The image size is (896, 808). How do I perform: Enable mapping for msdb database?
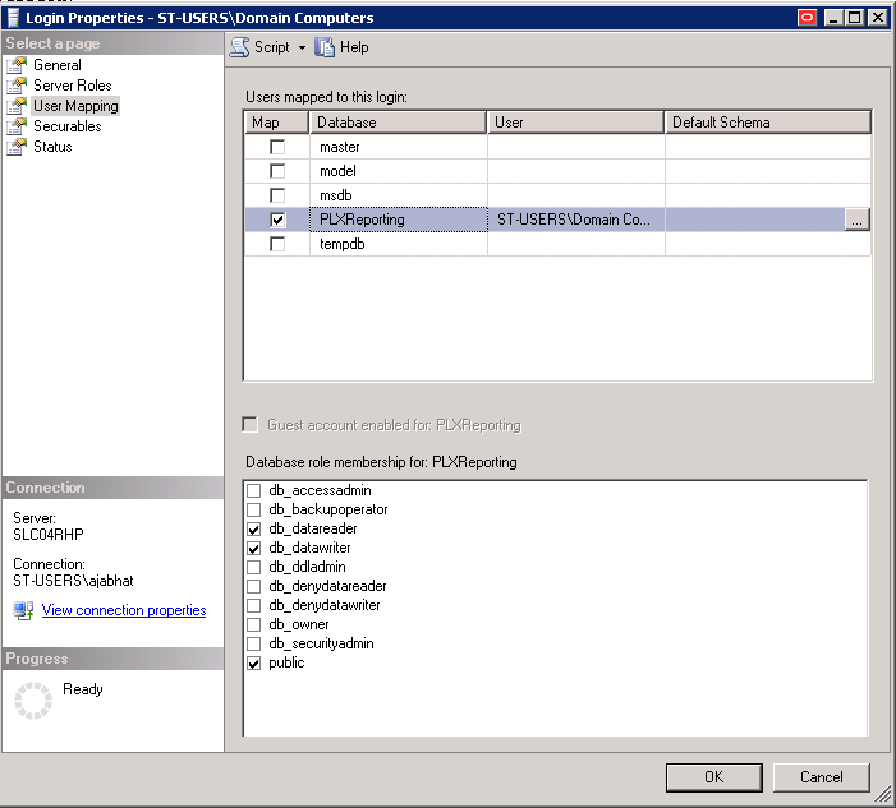(278, 195)
